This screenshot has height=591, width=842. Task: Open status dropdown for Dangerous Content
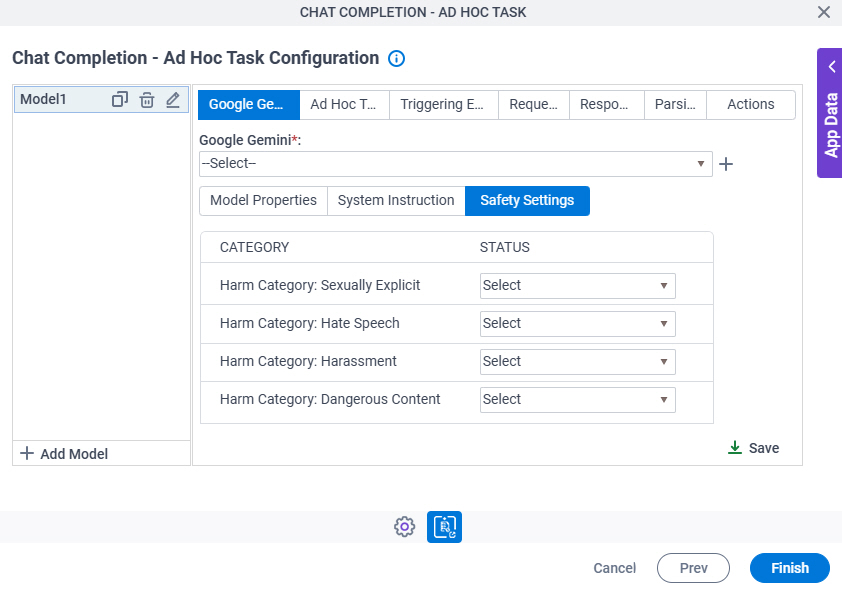tap(577, 400)
